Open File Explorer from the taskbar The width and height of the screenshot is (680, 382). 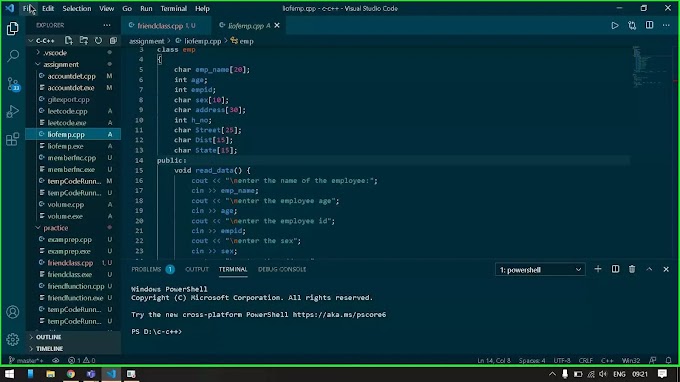point(51,374)
